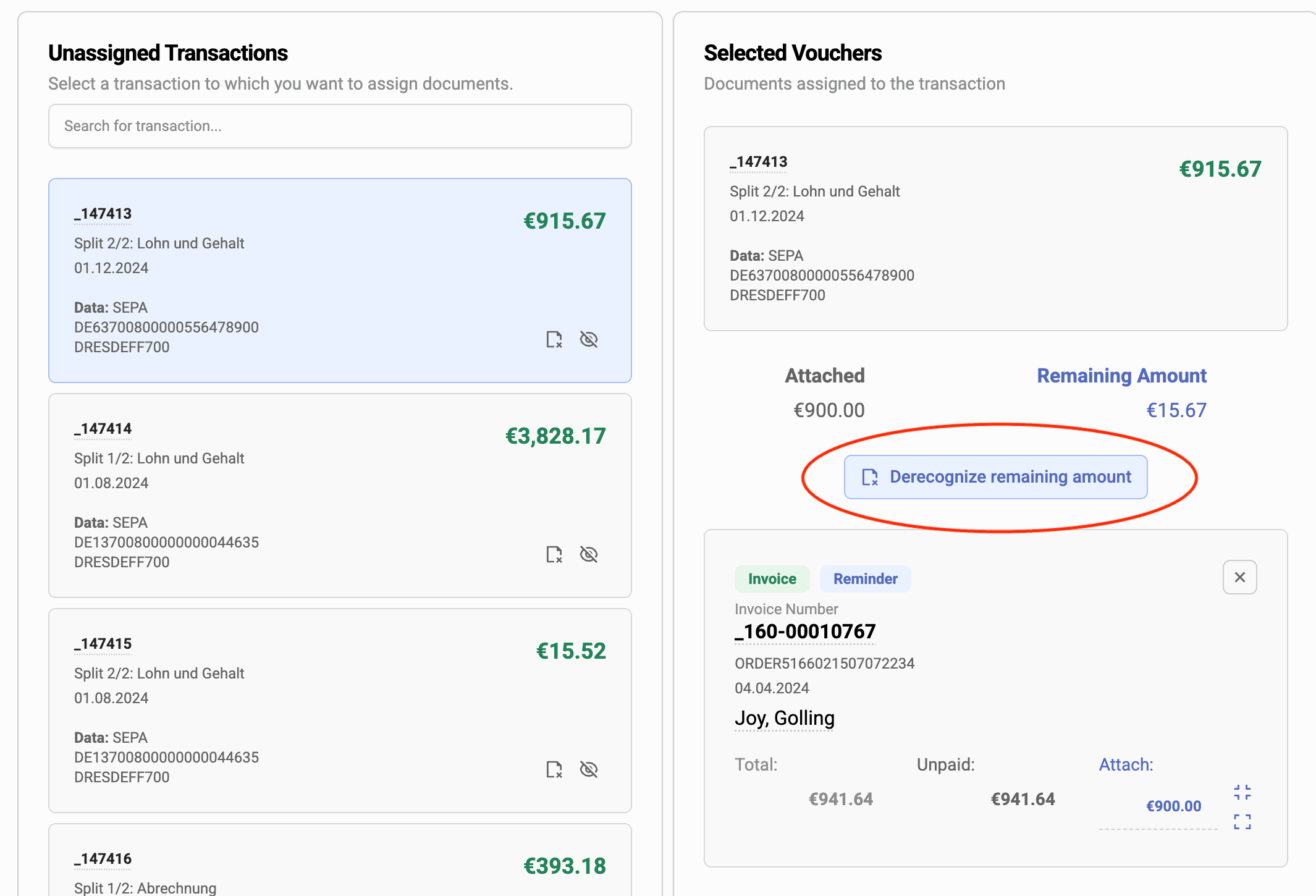Click the maximize attach amount icon
1316x896 pixels.
click(1242, 821)
